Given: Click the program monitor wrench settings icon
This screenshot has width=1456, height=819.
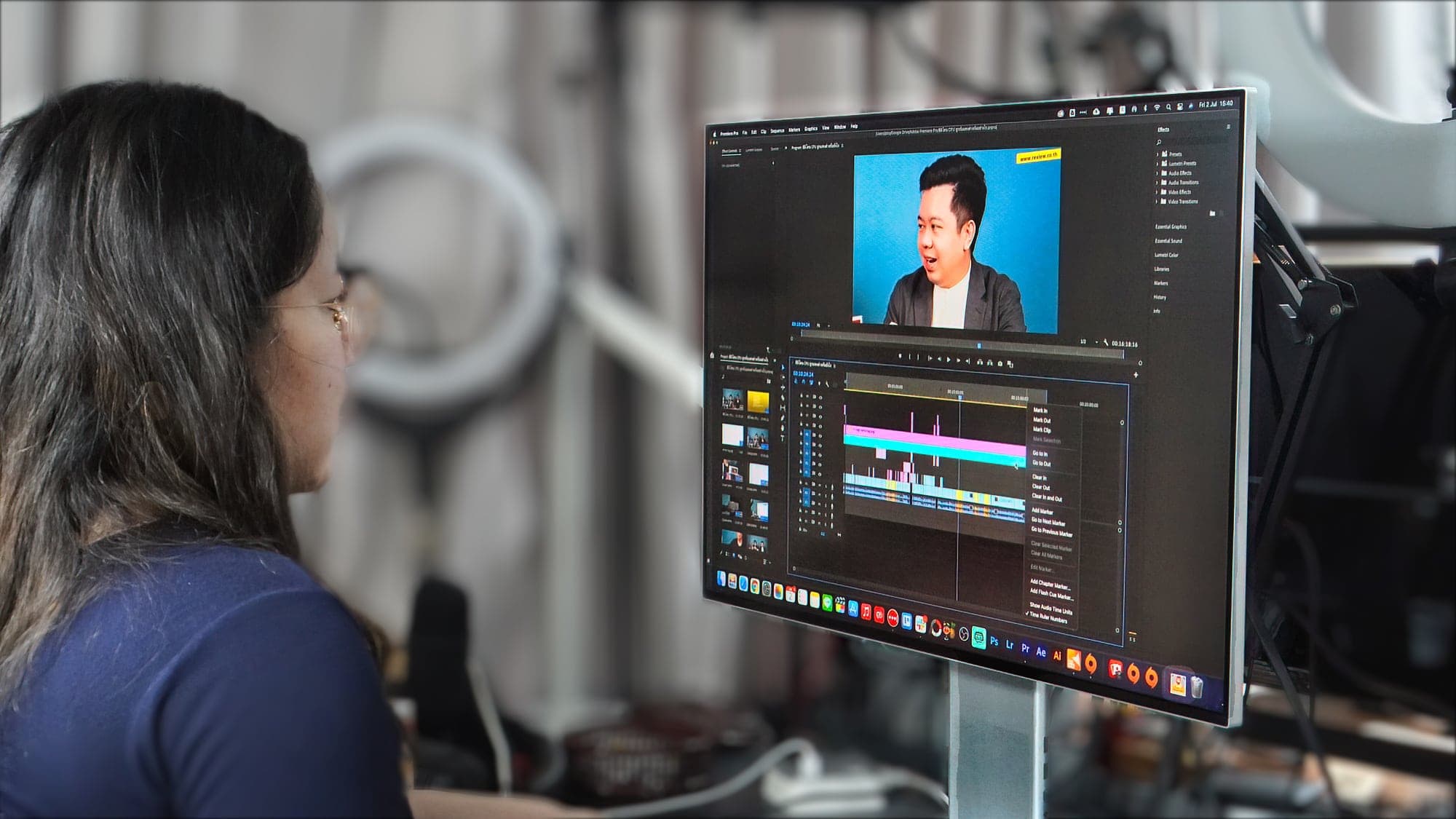Looking at the screenshot, I should [x=1106, y=342].
